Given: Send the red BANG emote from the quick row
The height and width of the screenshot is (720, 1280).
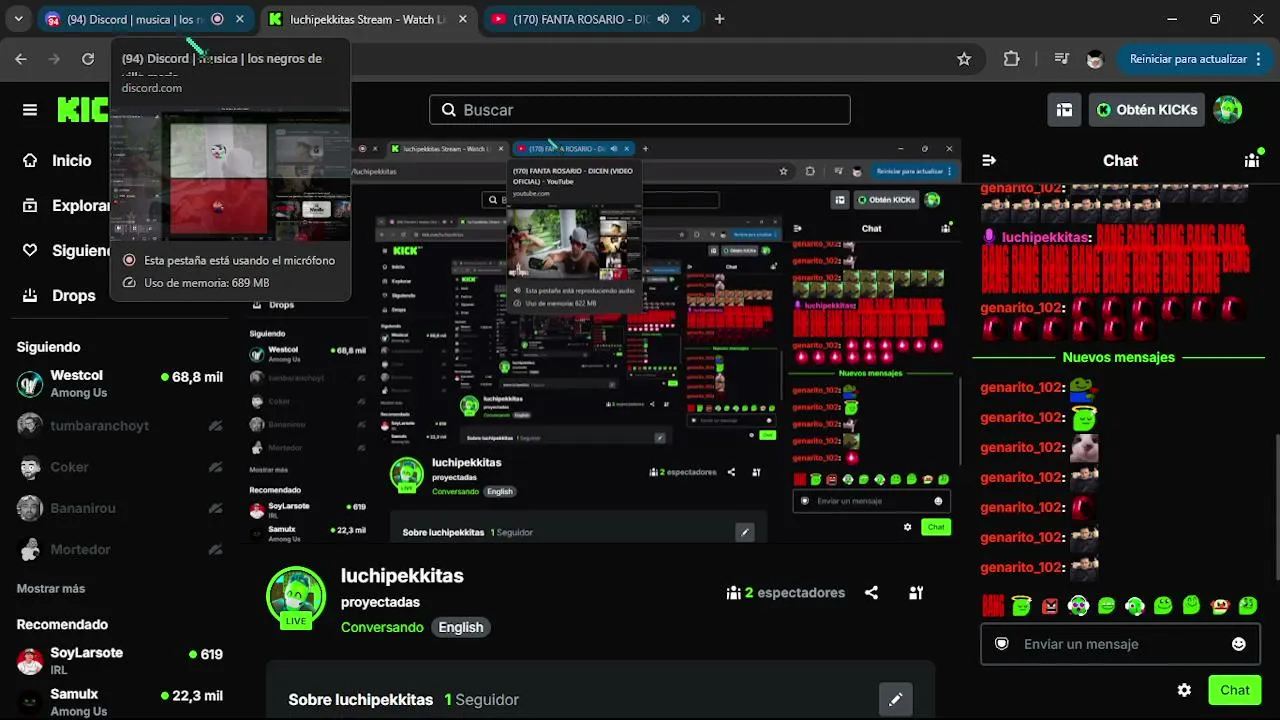Looking at the screenshot, I should click(x=992, y=605).
